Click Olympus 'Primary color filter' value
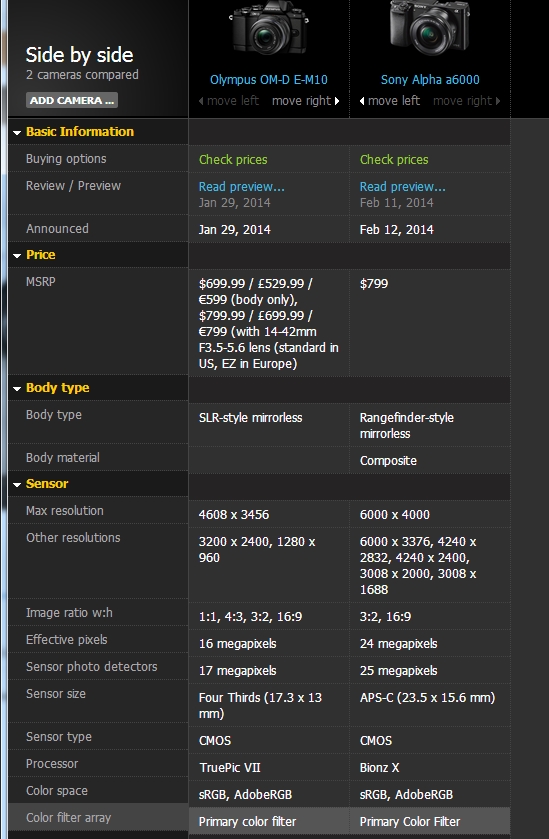The image size is (549, 839). (247, 821)
